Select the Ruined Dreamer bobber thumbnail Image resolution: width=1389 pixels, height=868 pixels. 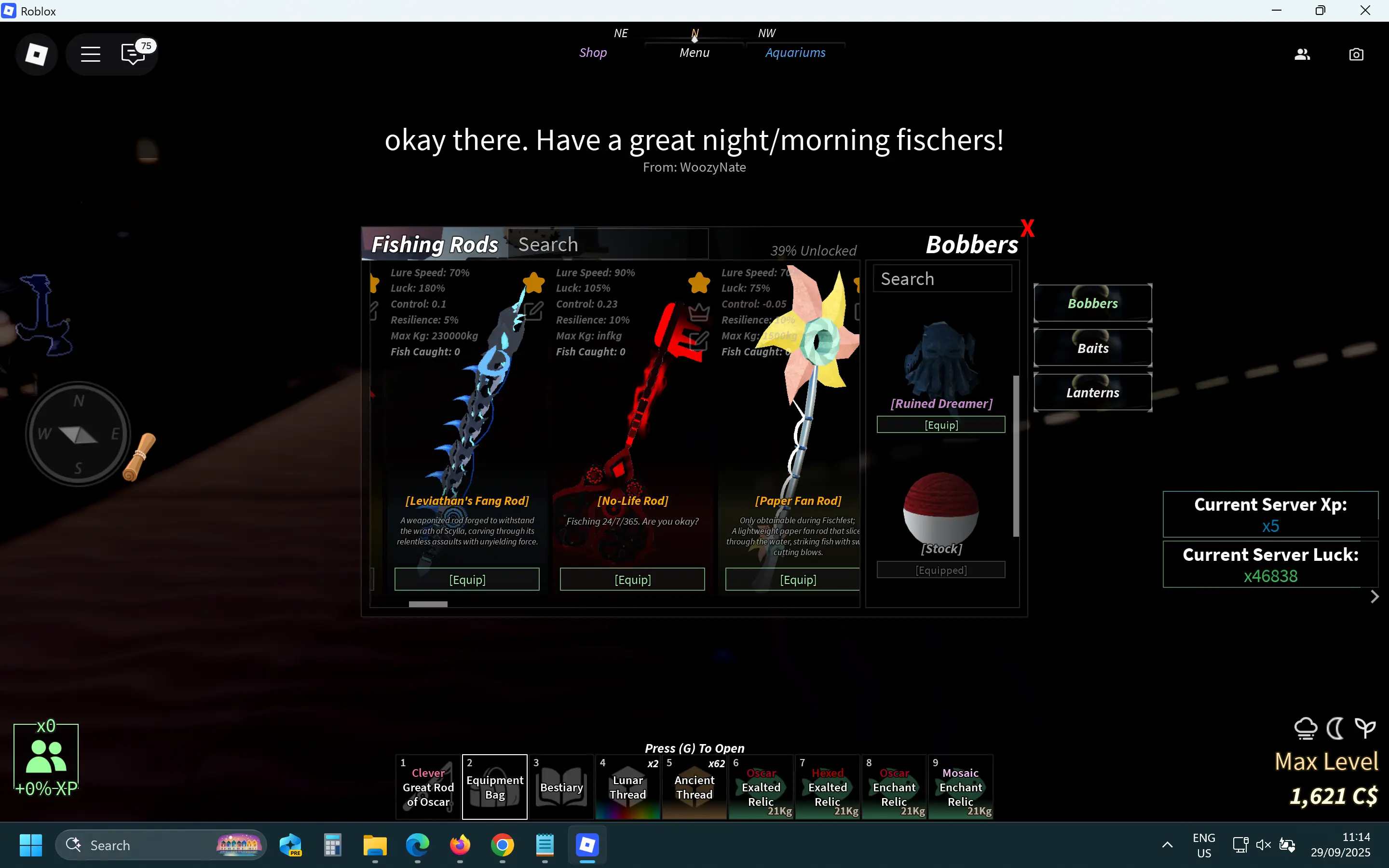[941, 359]
